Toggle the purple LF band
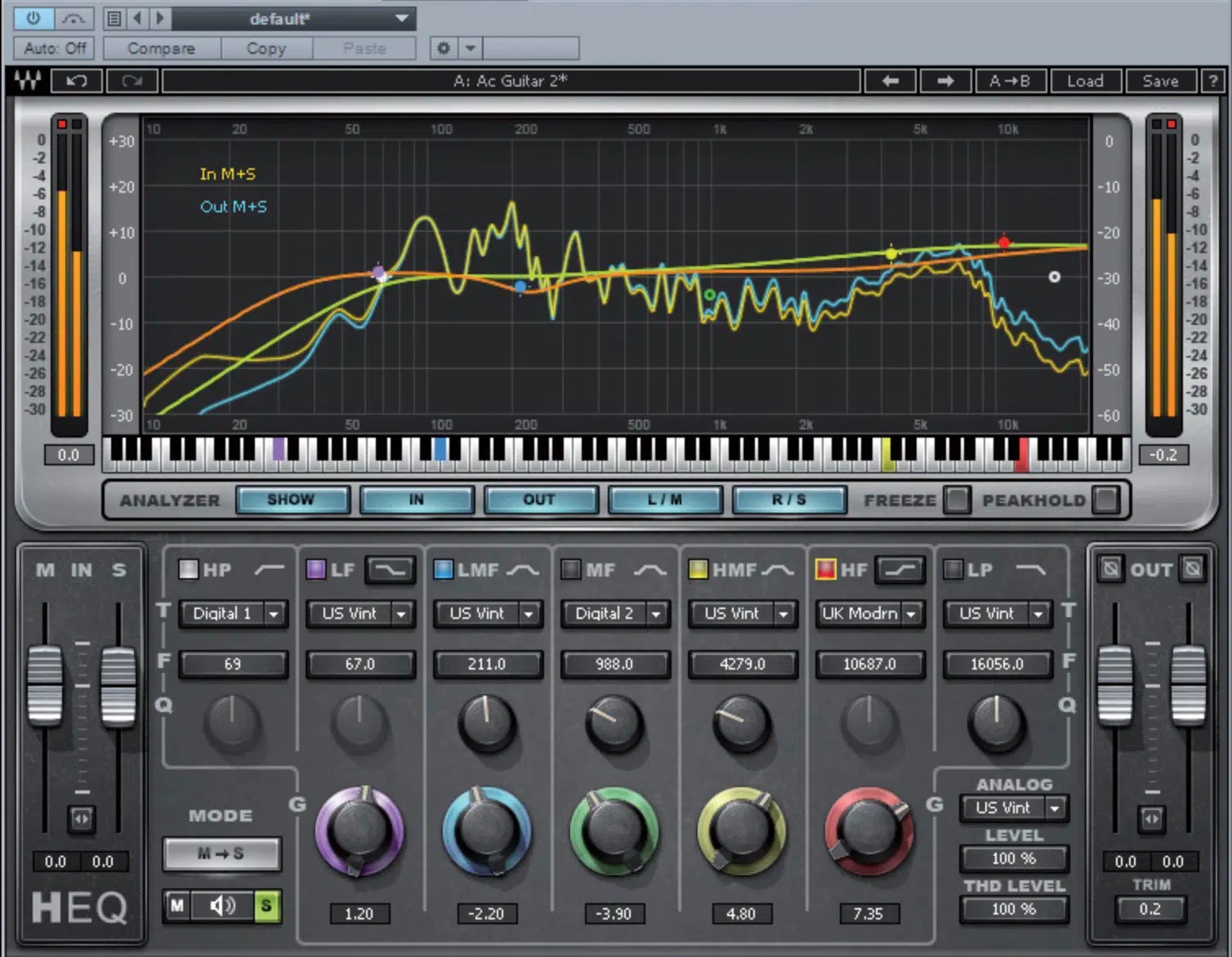Image resolution: width=1232 pixels, height=957 pixels. [315, 569]
